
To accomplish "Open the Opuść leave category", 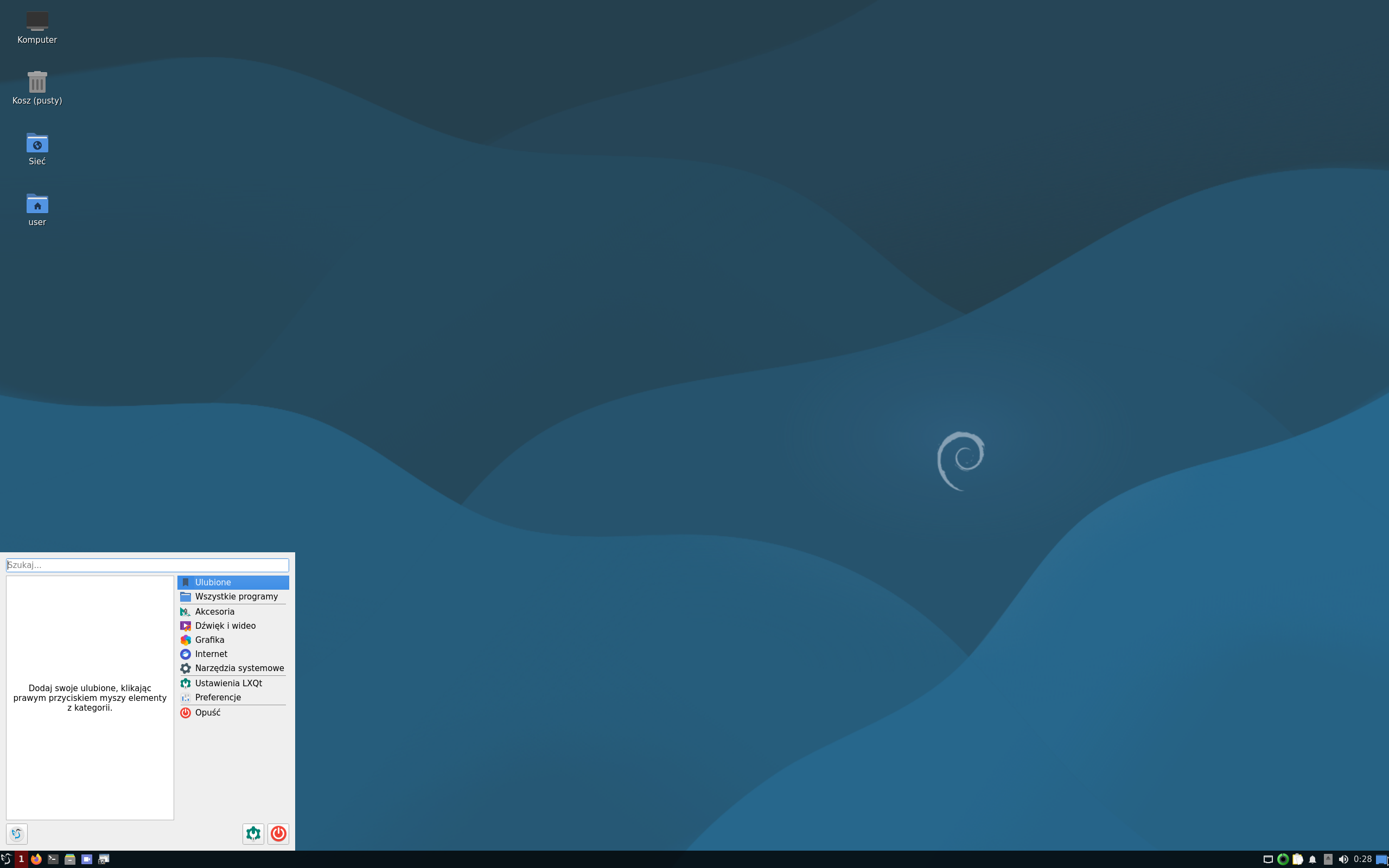I will (x=233, y=712).
